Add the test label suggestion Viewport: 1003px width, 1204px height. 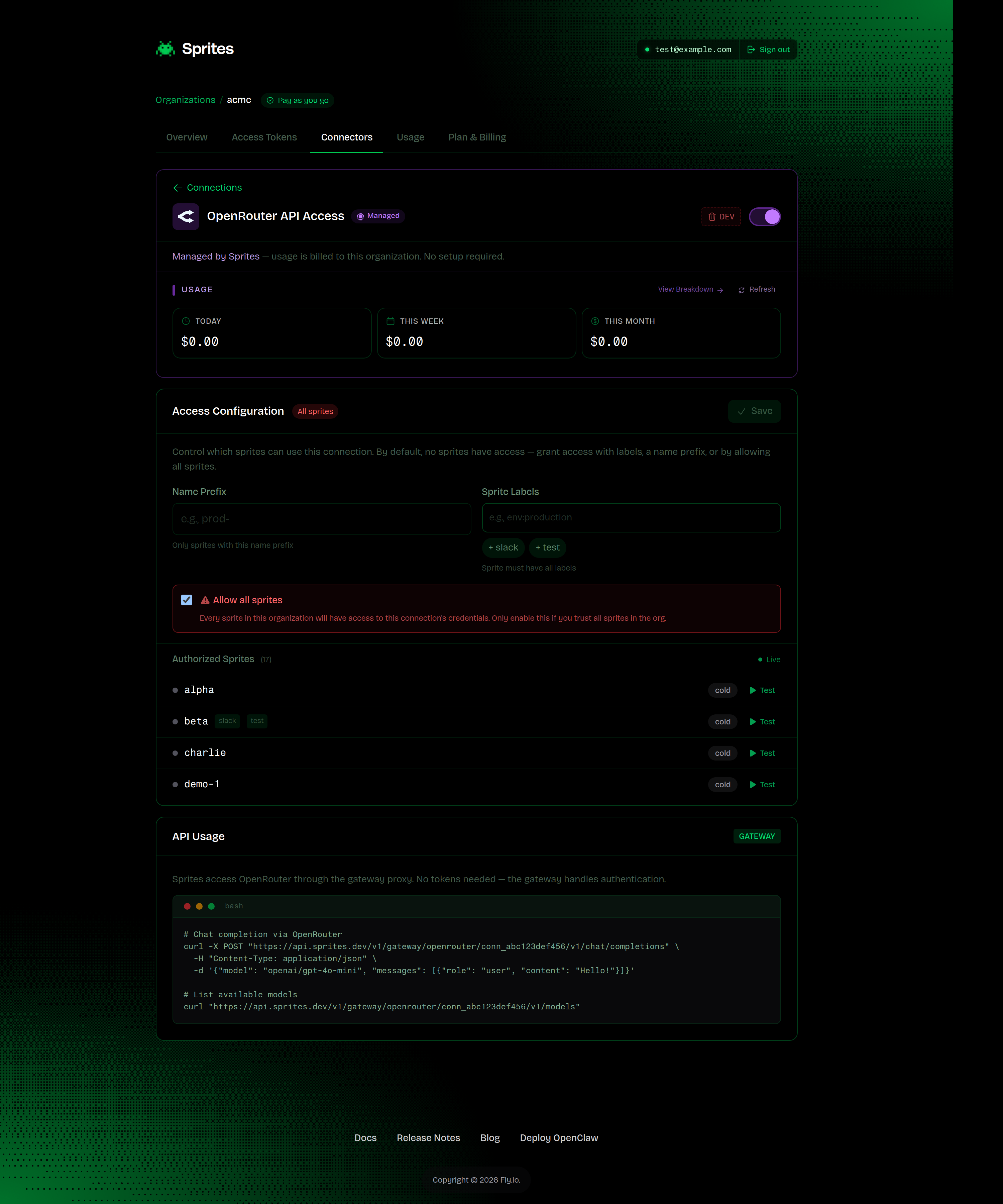click(547, 547)
